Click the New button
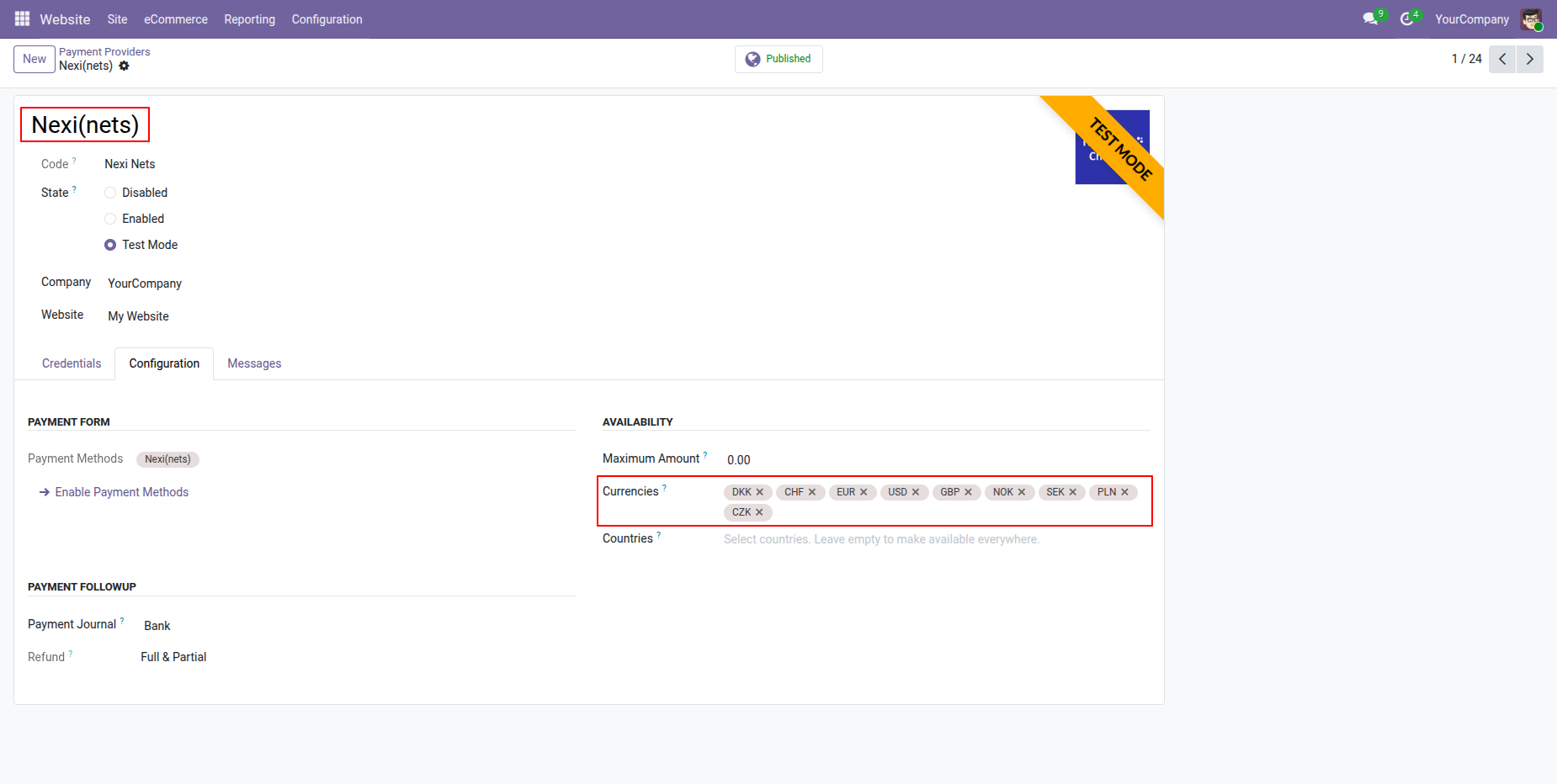Screen dimensions: 1557x784 pos(35,59)
